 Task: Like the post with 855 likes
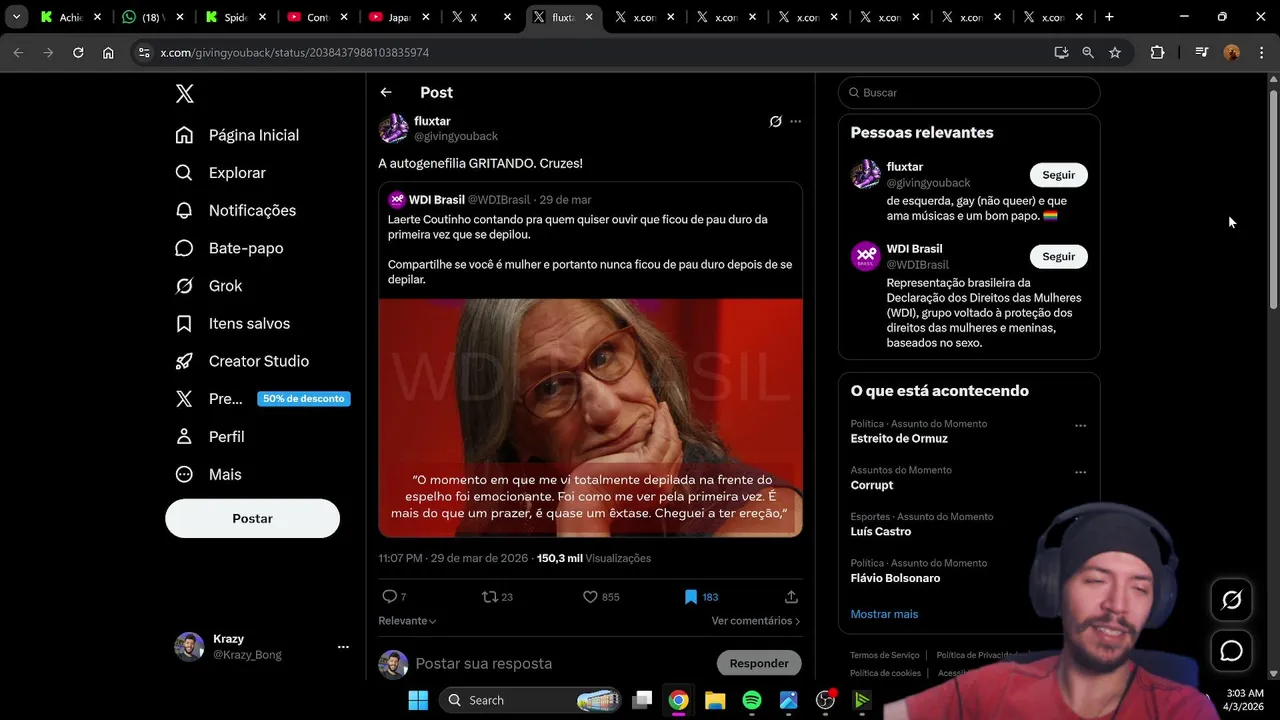click(x=601, y=597)
